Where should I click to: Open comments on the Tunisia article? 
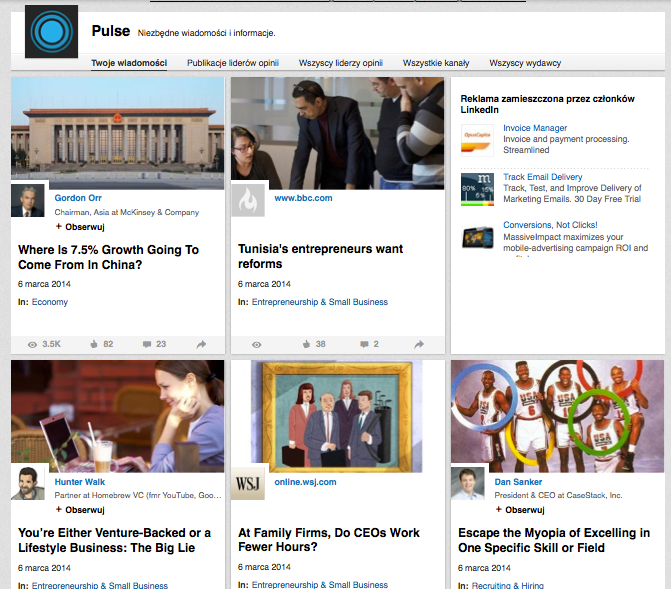tap(364, 344)
